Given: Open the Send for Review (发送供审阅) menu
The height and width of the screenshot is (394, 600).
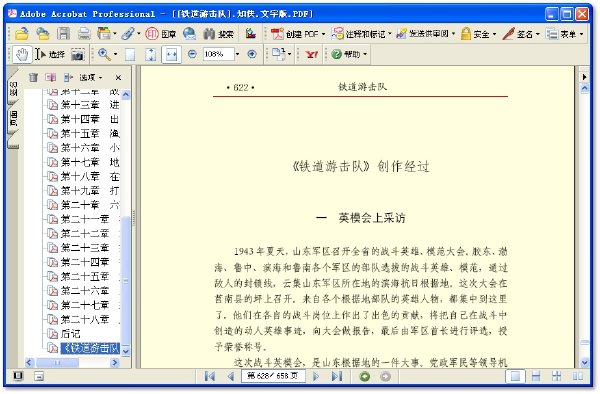Looking at the screenshot, I should [x=426, y=34].
